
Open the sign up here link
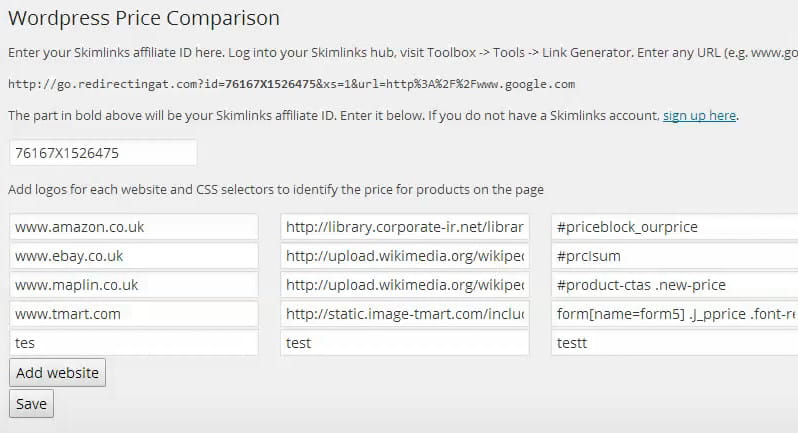(x=699, y=116)
